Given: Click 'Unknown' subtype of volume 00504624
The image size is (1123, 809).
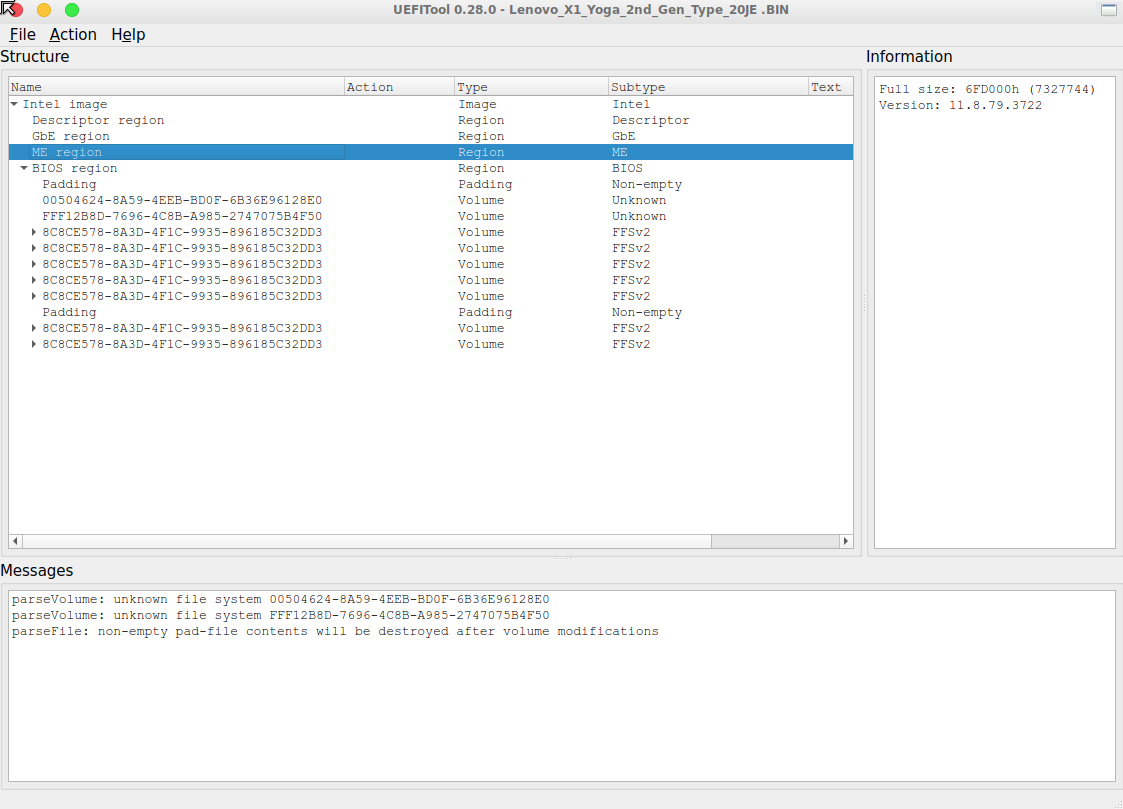Looking at the screenshot, I should 639,200.
